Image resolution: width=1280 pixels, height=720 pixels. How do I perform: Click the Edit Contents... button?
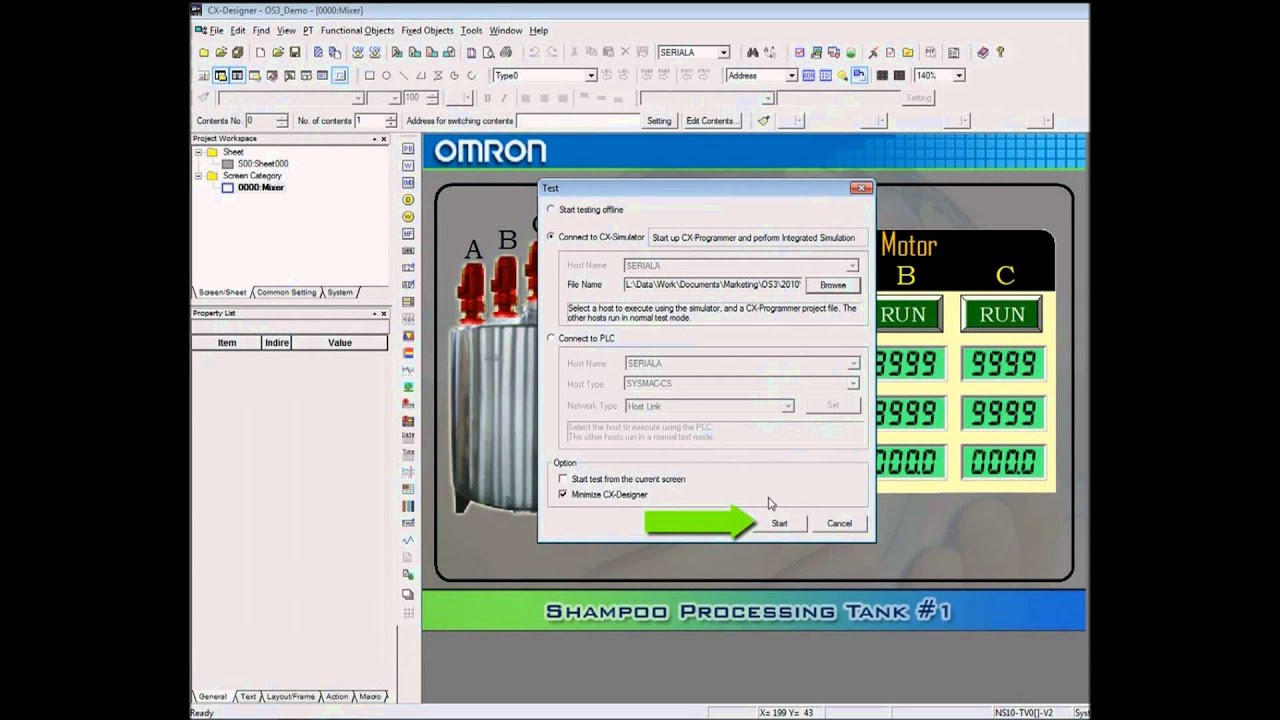click(711, 120)
